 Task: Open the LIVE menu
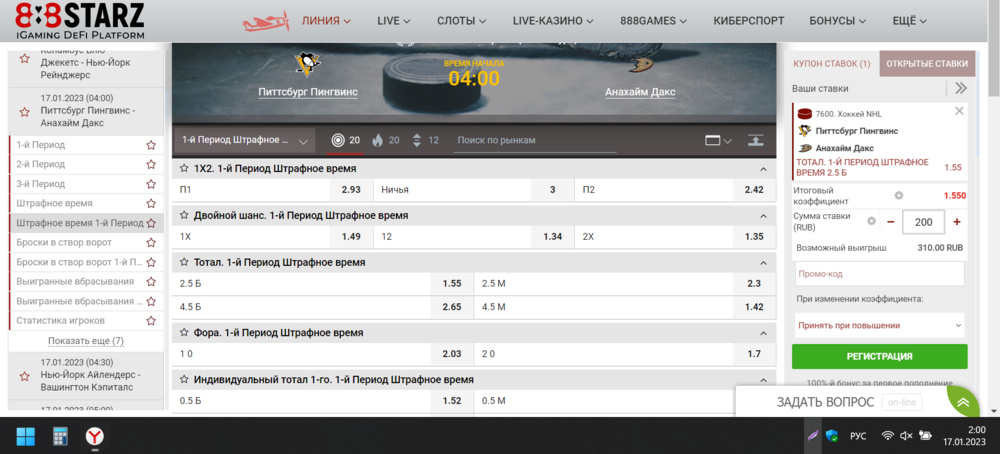coord(393,21)
